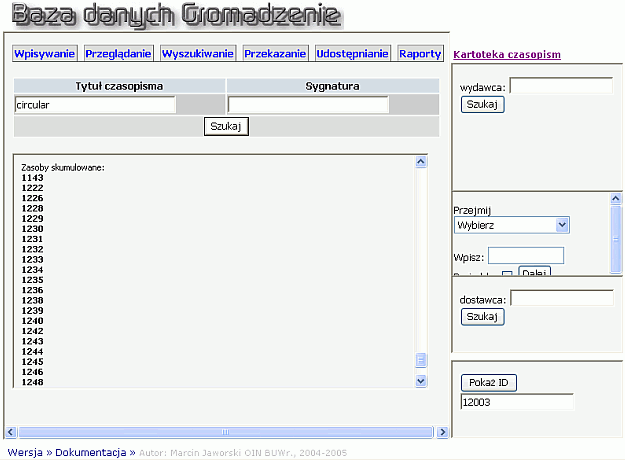Select result entry 1222

tap(33, 188)
